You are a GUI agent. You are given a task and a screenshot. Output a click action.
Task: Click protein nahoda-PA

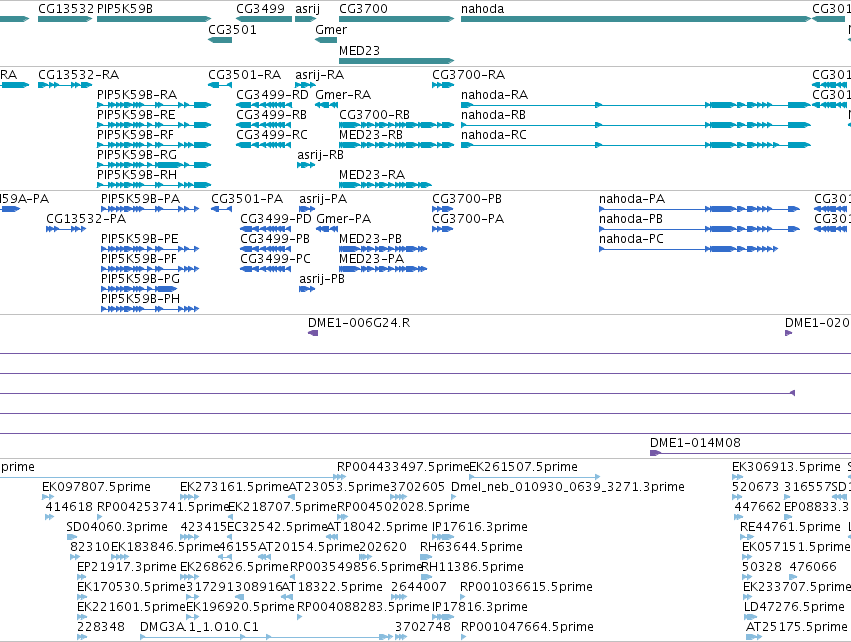(632, 199)
